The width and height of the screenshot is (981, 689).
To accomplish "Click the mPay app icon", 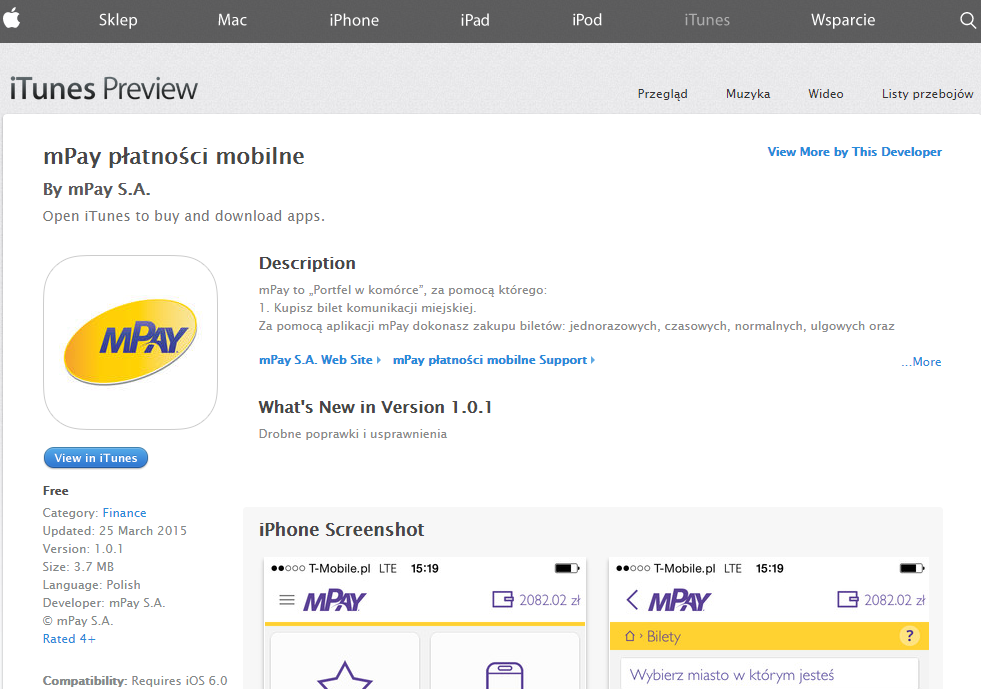I will coord(131,342).
